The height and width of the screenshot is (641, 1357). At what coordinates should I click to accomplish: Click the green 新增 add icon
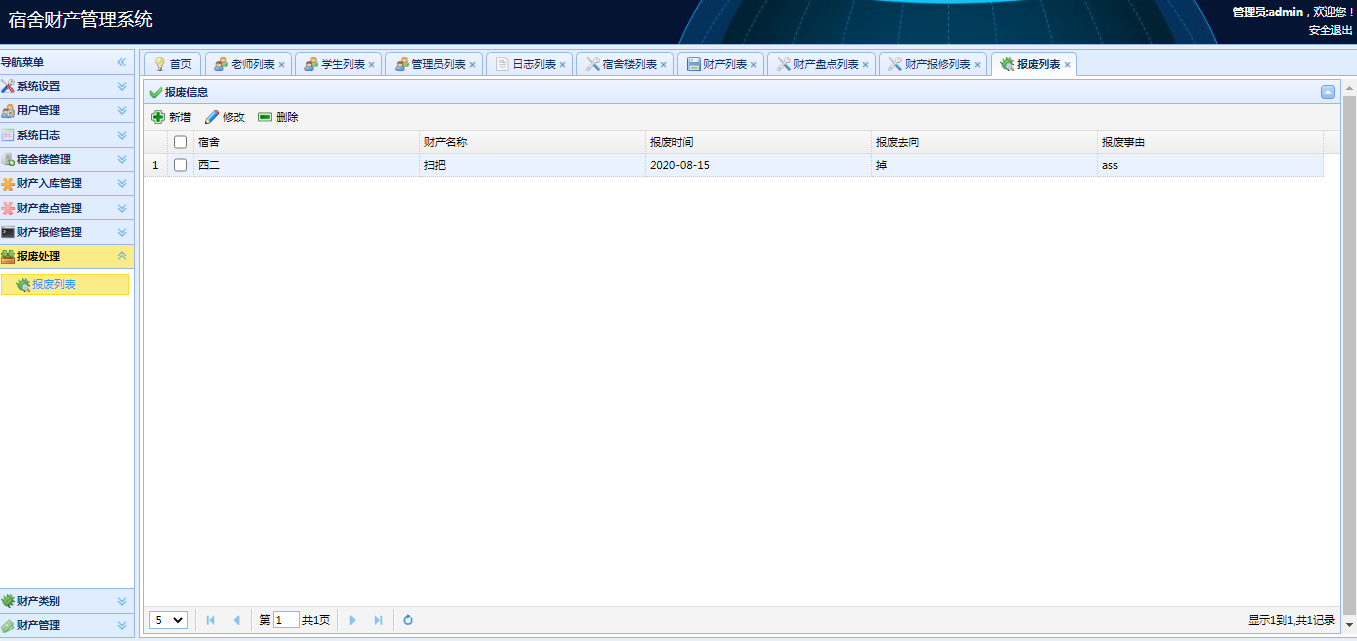(x=158, y=117)
